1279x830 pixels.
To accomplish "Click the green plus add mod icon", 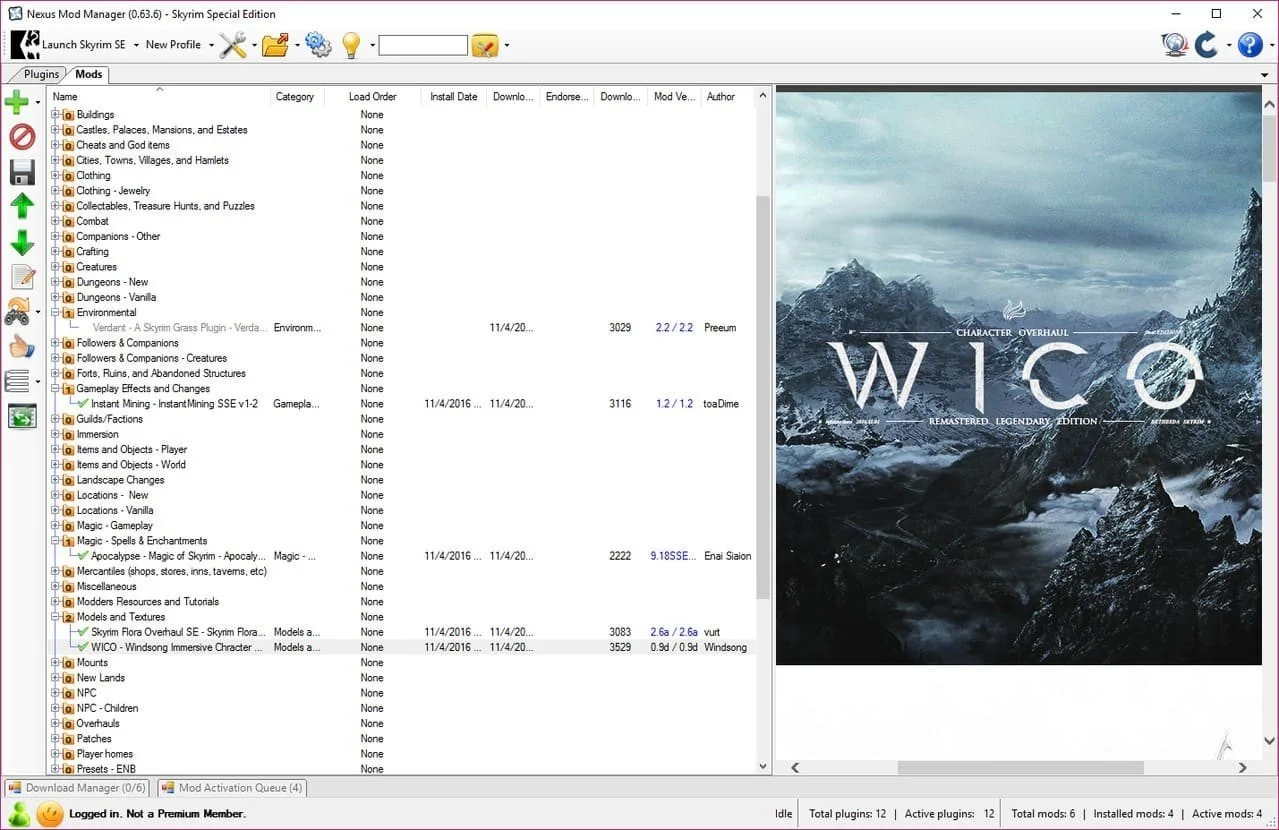I will point(18,101).
